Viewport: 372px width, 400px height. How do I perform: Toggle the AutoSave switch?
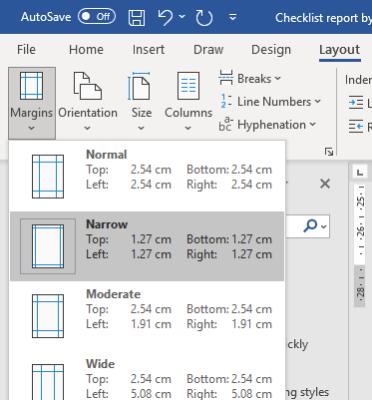coord(97,16)
